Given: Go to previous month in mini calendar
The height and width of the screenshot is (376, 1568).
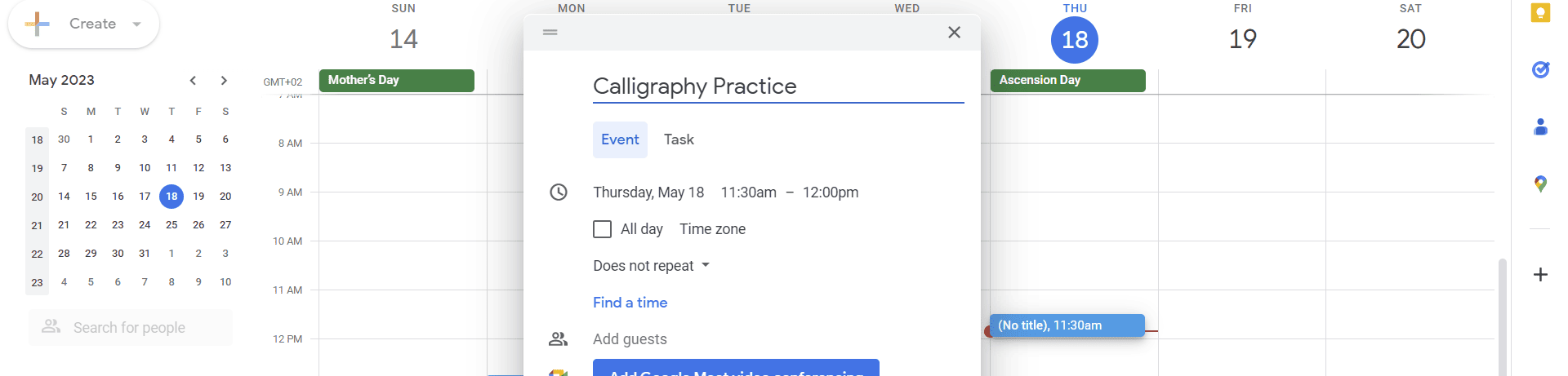Looking at the screenshot, I should coord(193,80).
